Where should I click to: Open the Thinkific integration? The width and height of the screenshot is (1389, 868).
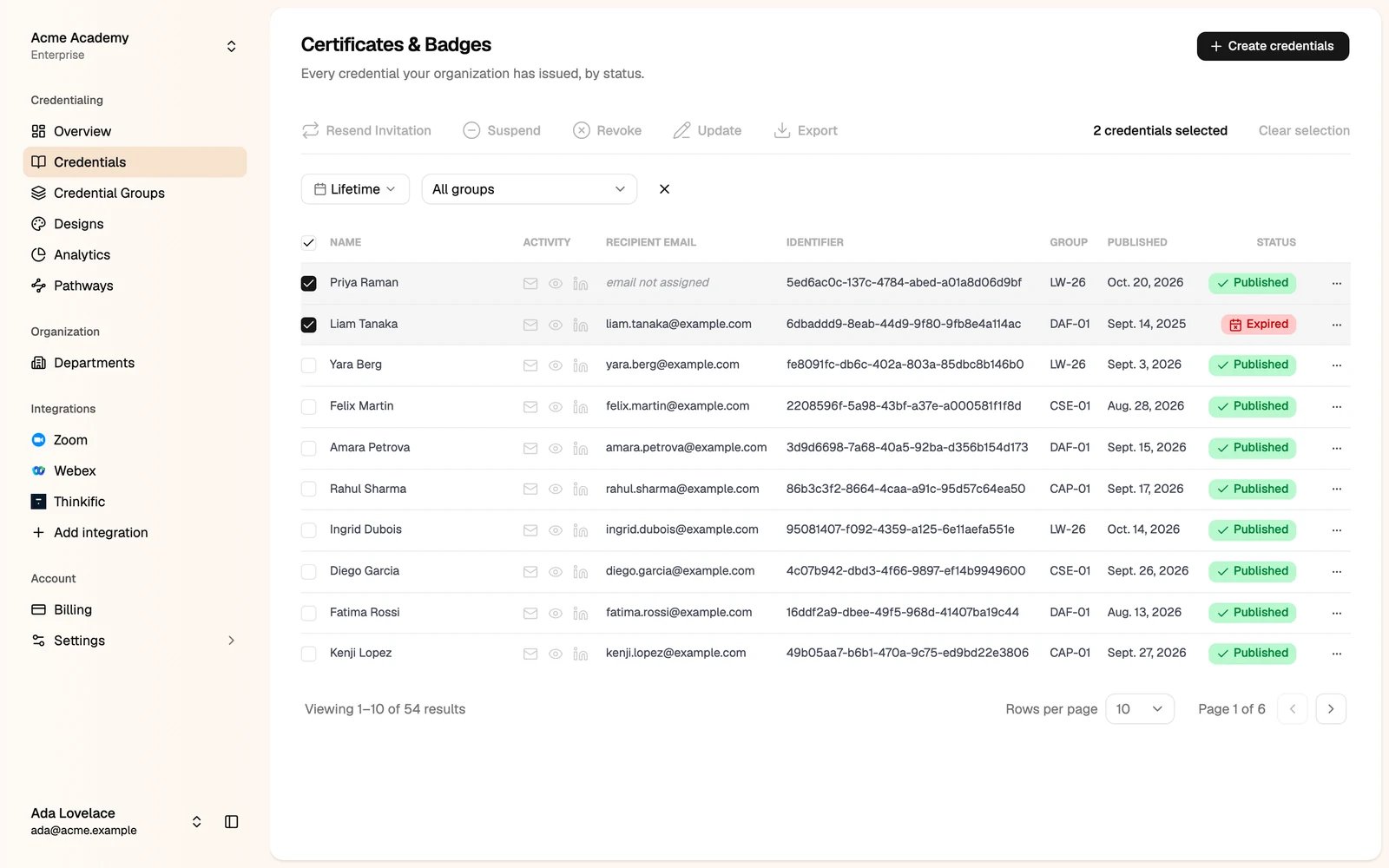[135, 502]
